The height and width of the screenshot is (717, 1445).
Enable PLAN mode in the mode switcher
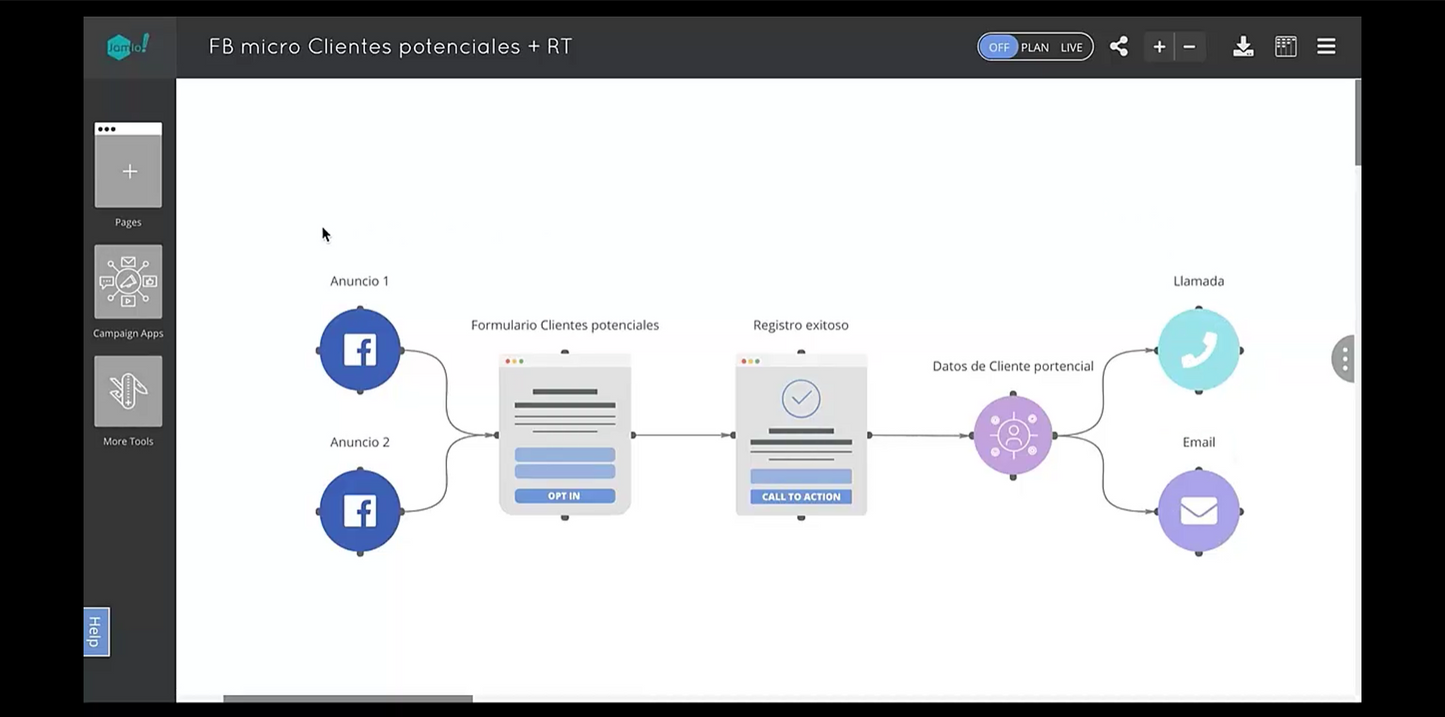[1035, 46]
